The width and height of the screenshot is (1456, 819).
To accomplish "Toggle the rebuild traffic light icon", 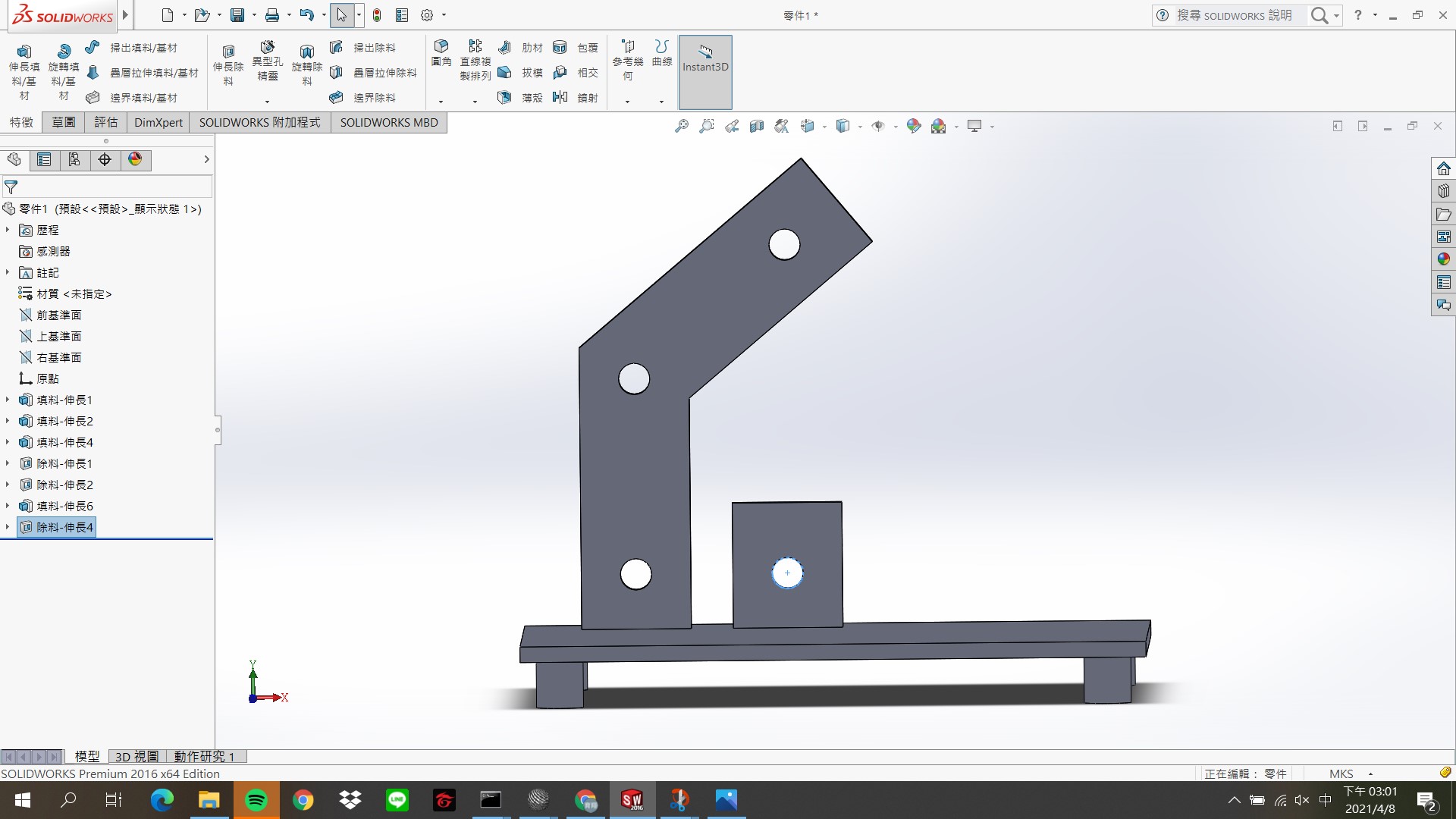I will coord(377,15).
